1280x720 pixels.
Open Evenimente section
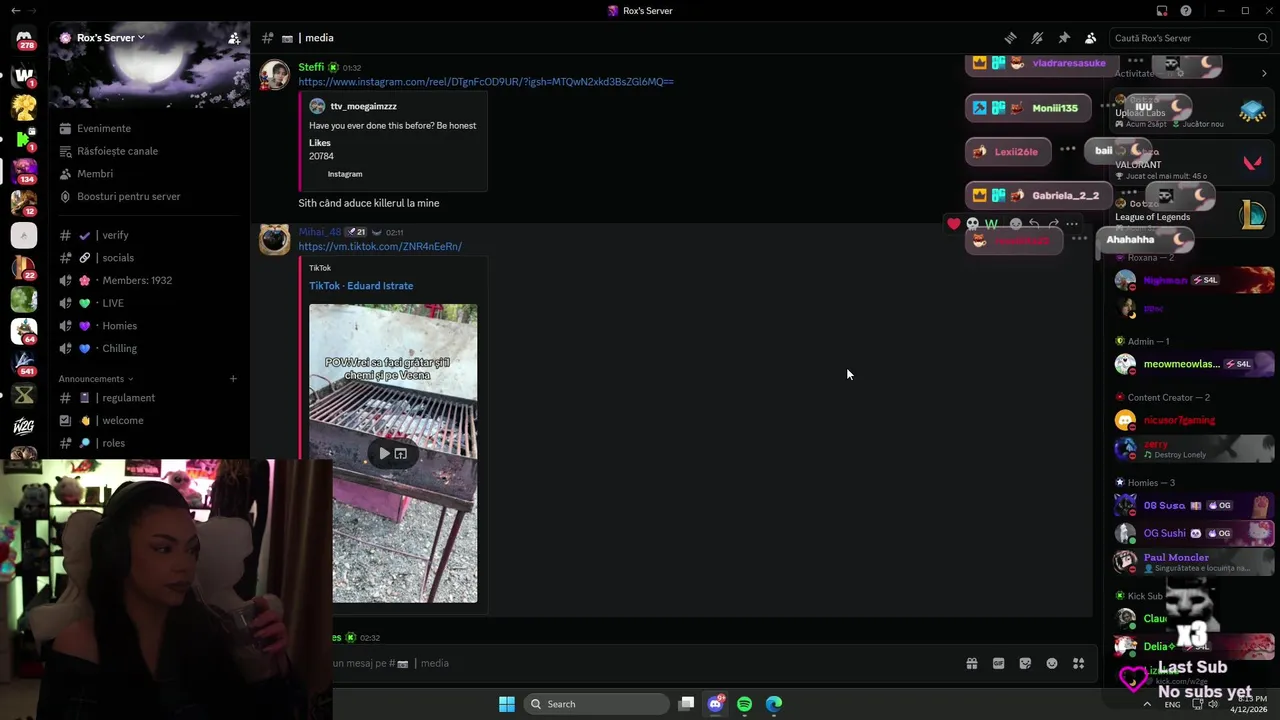point(149,128)
